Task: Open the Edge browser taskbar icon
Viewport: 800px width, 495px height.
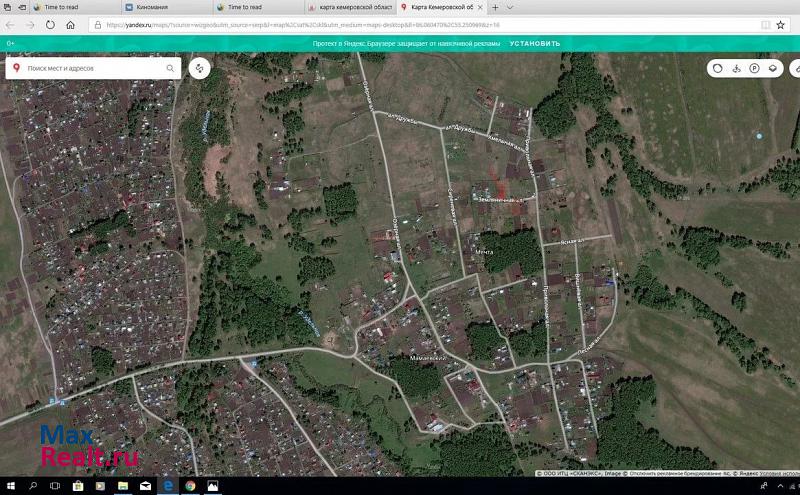Action: point(167,486)
